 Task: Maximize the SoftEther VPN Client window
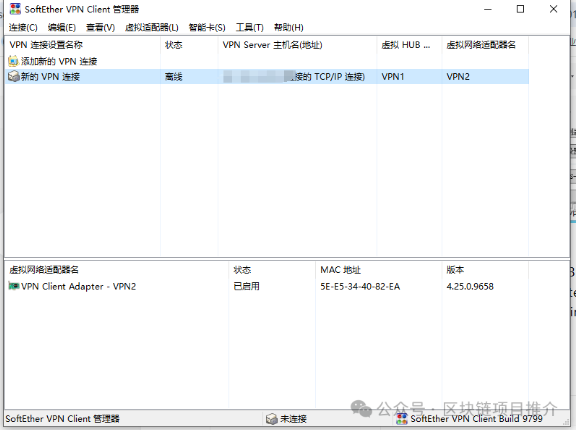(520, 9)
